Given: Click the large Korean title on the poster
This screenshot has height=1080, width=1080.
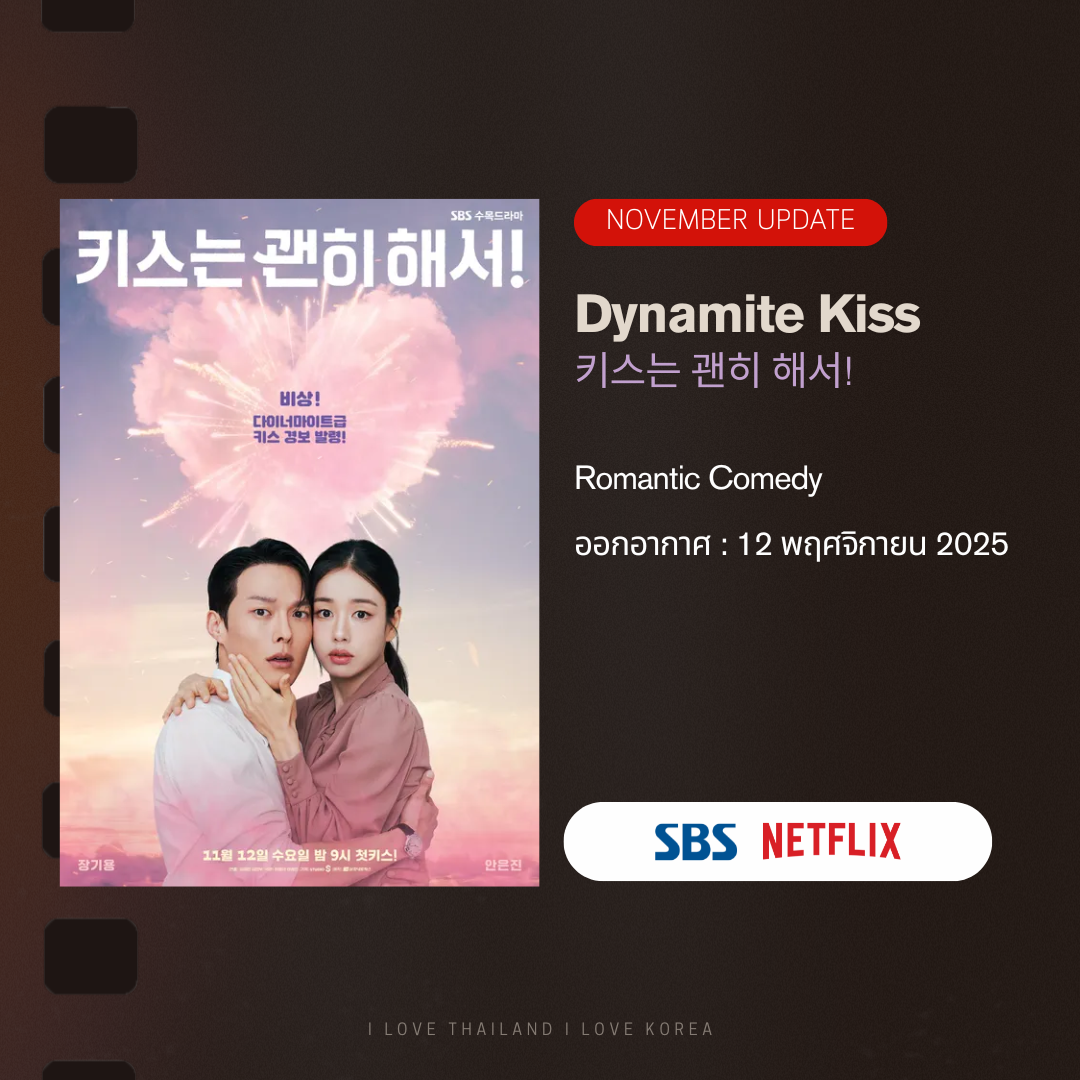Looking at the screenshot, I should pyautogui.click(x=301, y=258).
